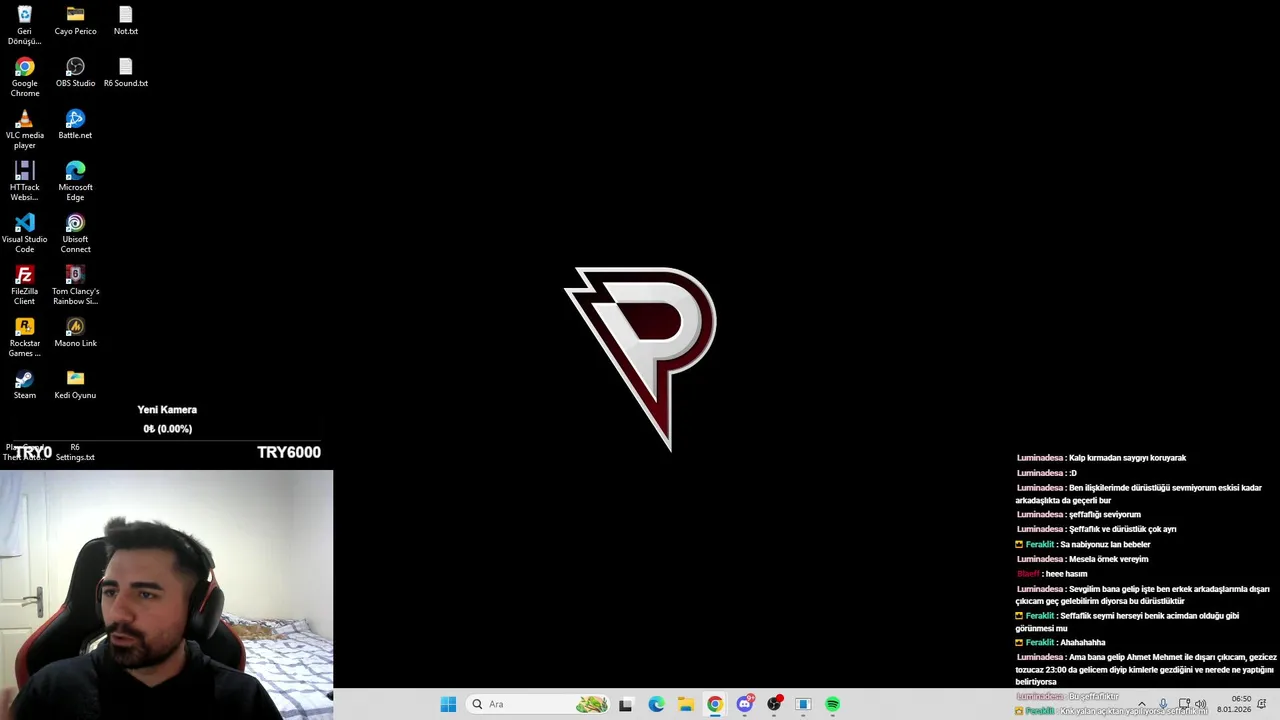
Task: Click chat message 'Sa nabiyonuz lan bebeler'
Action: (1105, 544)
